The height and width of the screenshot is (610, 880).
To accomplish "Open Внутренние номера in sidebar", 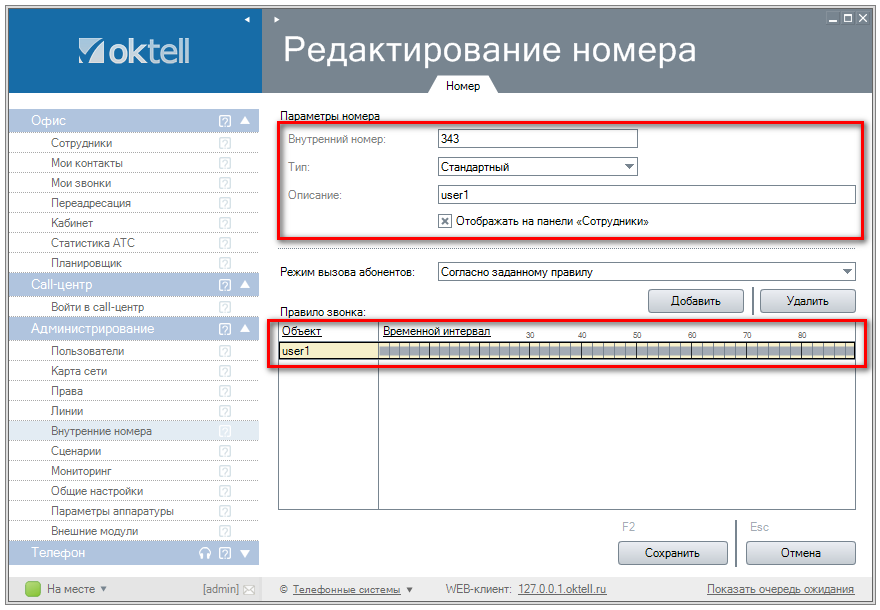I will 101,431.
